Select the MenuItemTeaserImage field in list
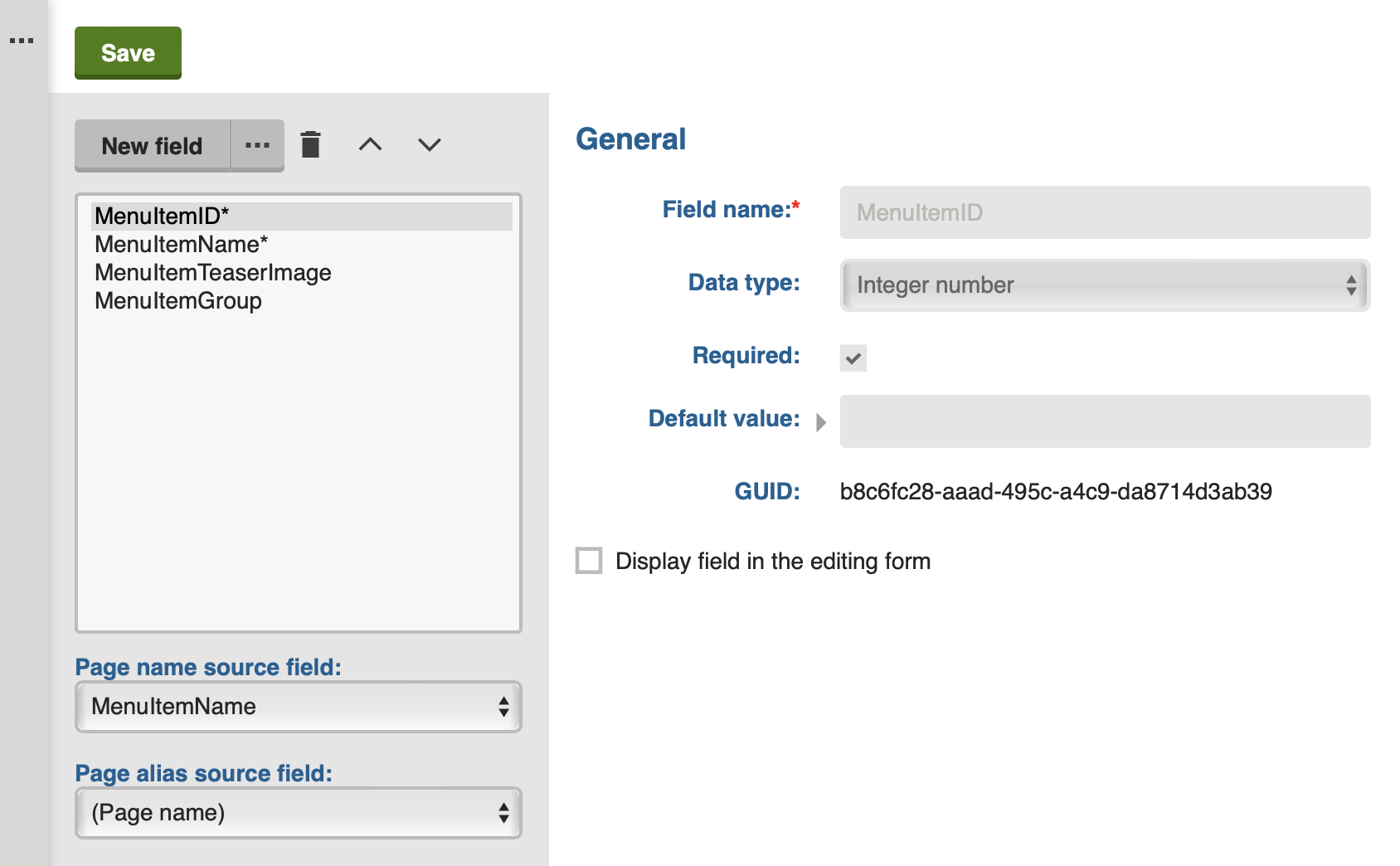Image resolution: width=1400 pixels, height=866 pixels. [x=302, y=272]
